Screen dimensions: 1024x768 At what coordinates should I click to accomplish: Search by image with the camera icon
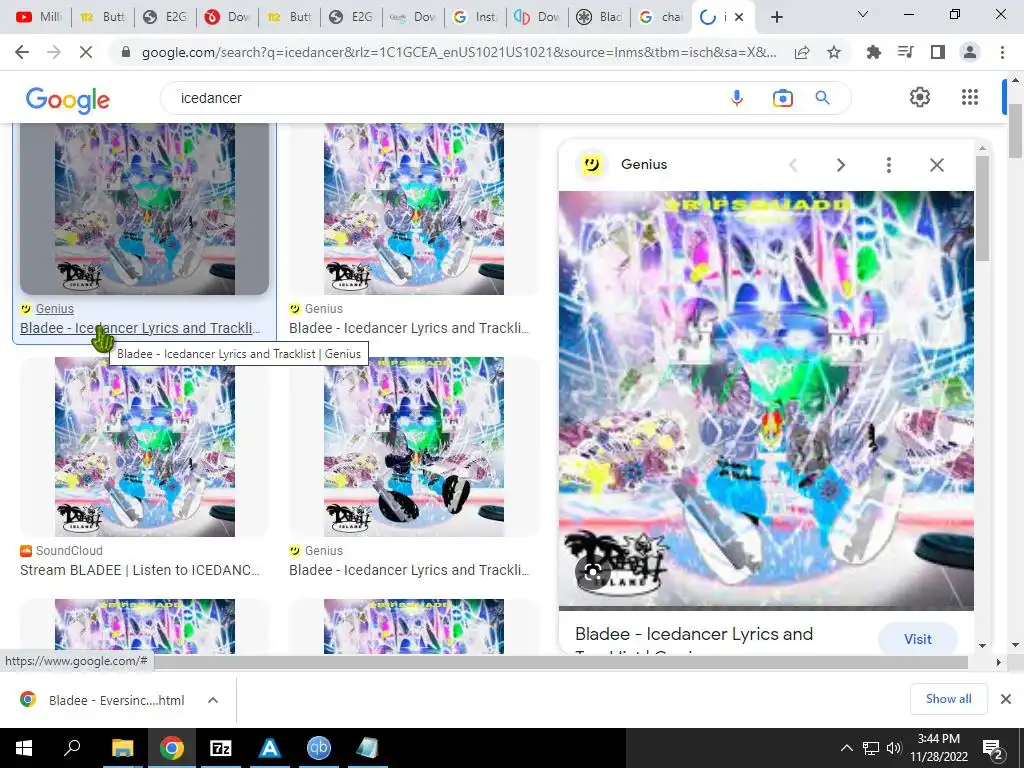[x=782, y=98]
